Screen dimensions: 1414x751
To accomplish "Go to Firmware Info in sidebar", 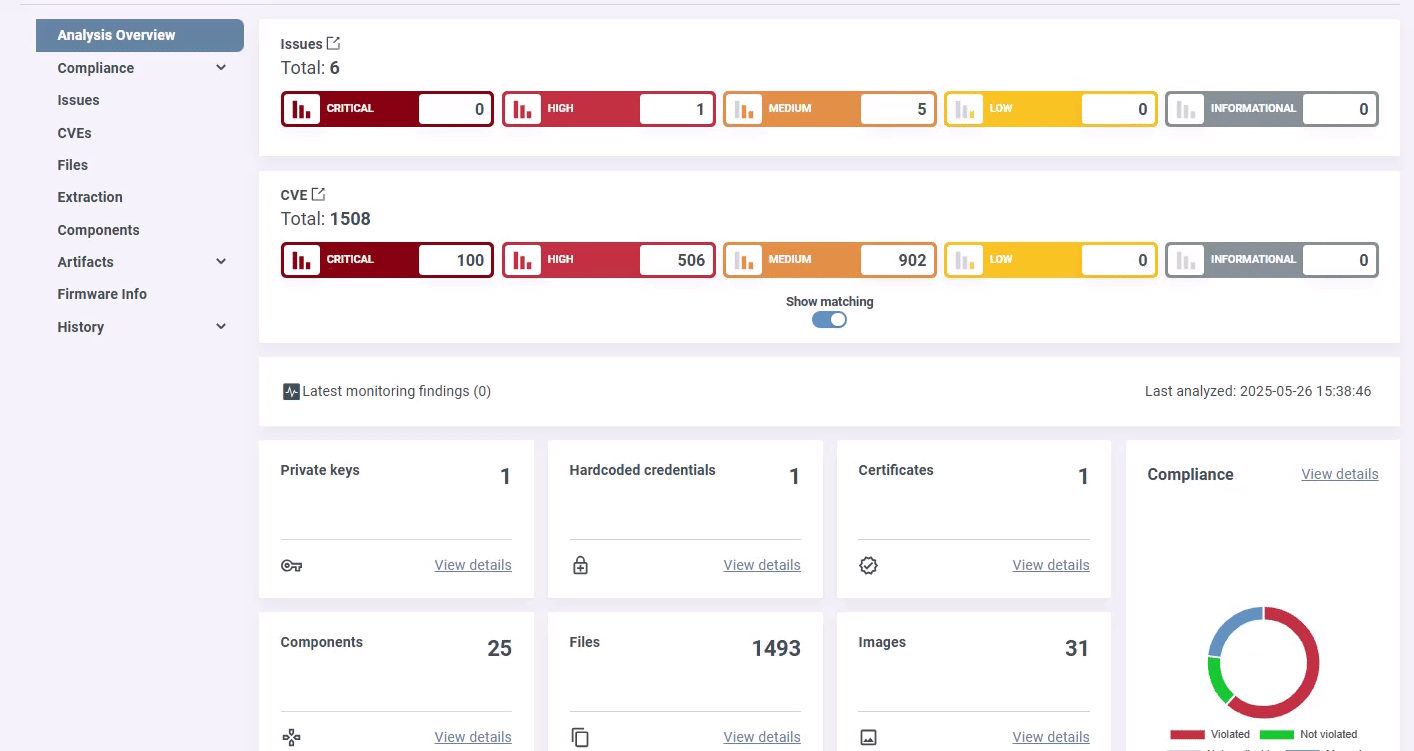I will [x=102, y=294].
